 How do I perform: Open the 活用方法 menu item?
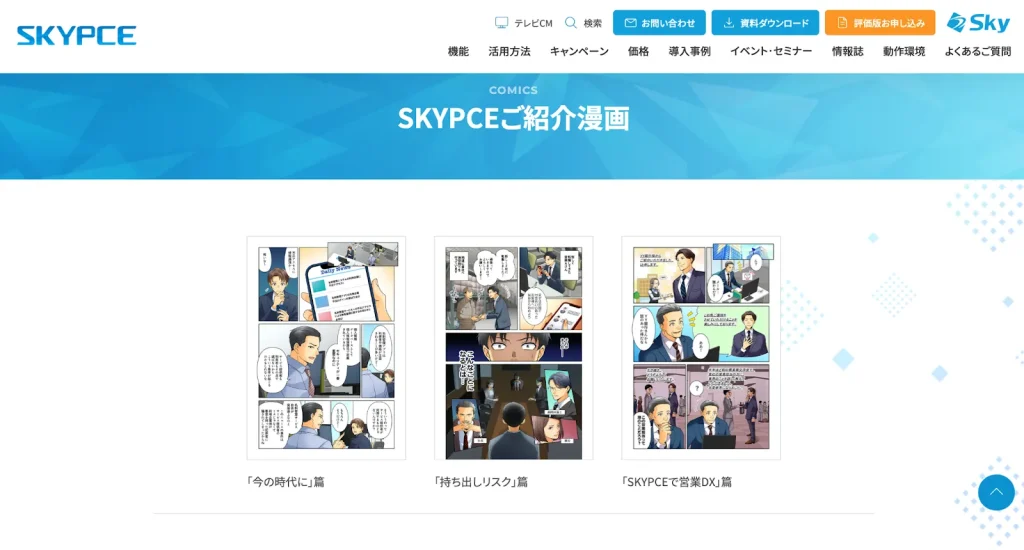[x=509, y=51]
